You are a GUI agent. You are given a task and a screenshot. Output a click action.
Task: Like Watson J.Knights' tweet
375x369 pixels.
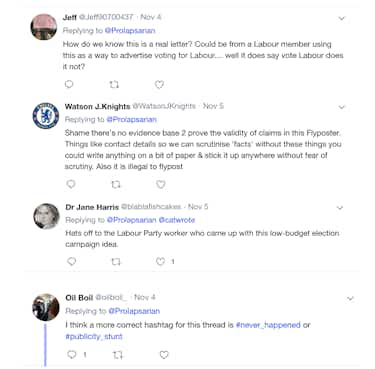[x=161, y=184]
